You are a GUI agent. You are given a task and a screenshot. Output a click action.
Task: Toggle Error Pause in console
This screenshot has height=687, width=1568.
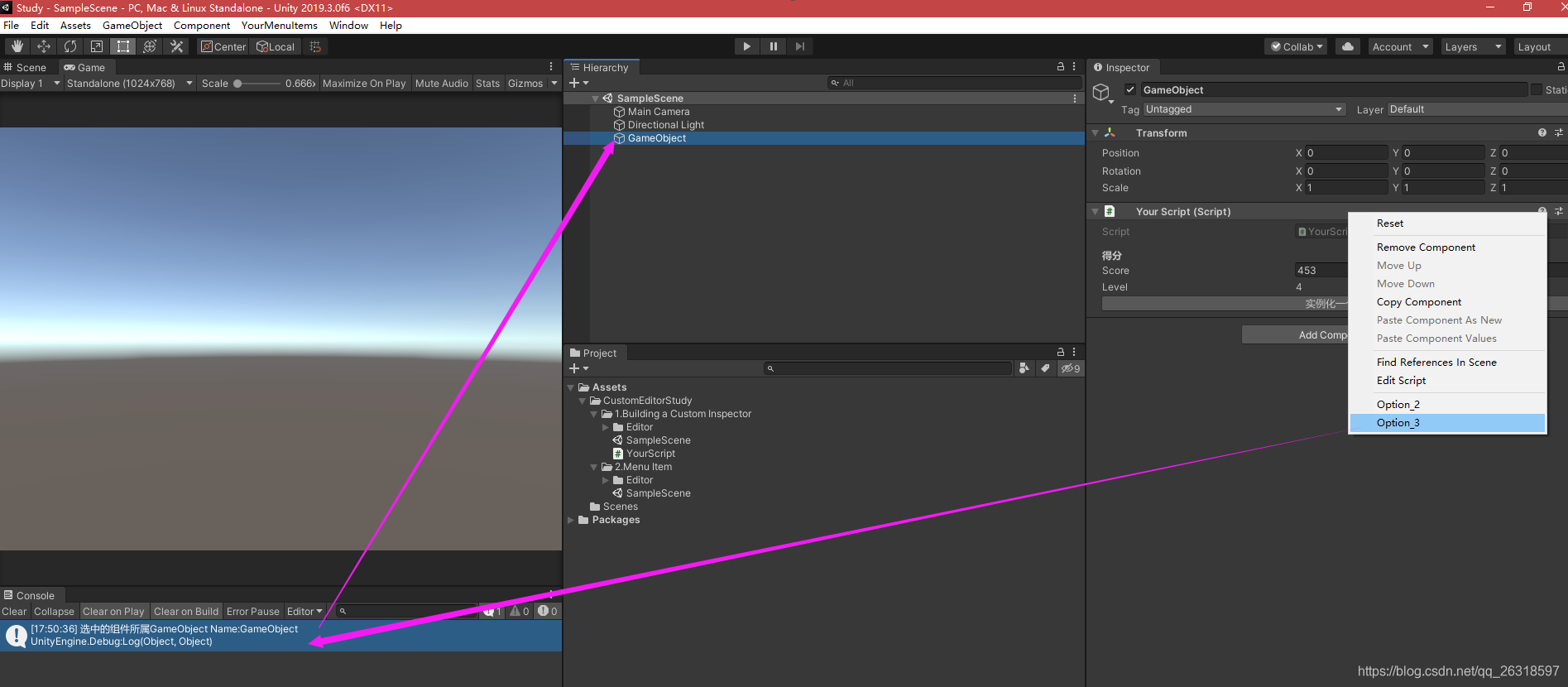(253, 612)
